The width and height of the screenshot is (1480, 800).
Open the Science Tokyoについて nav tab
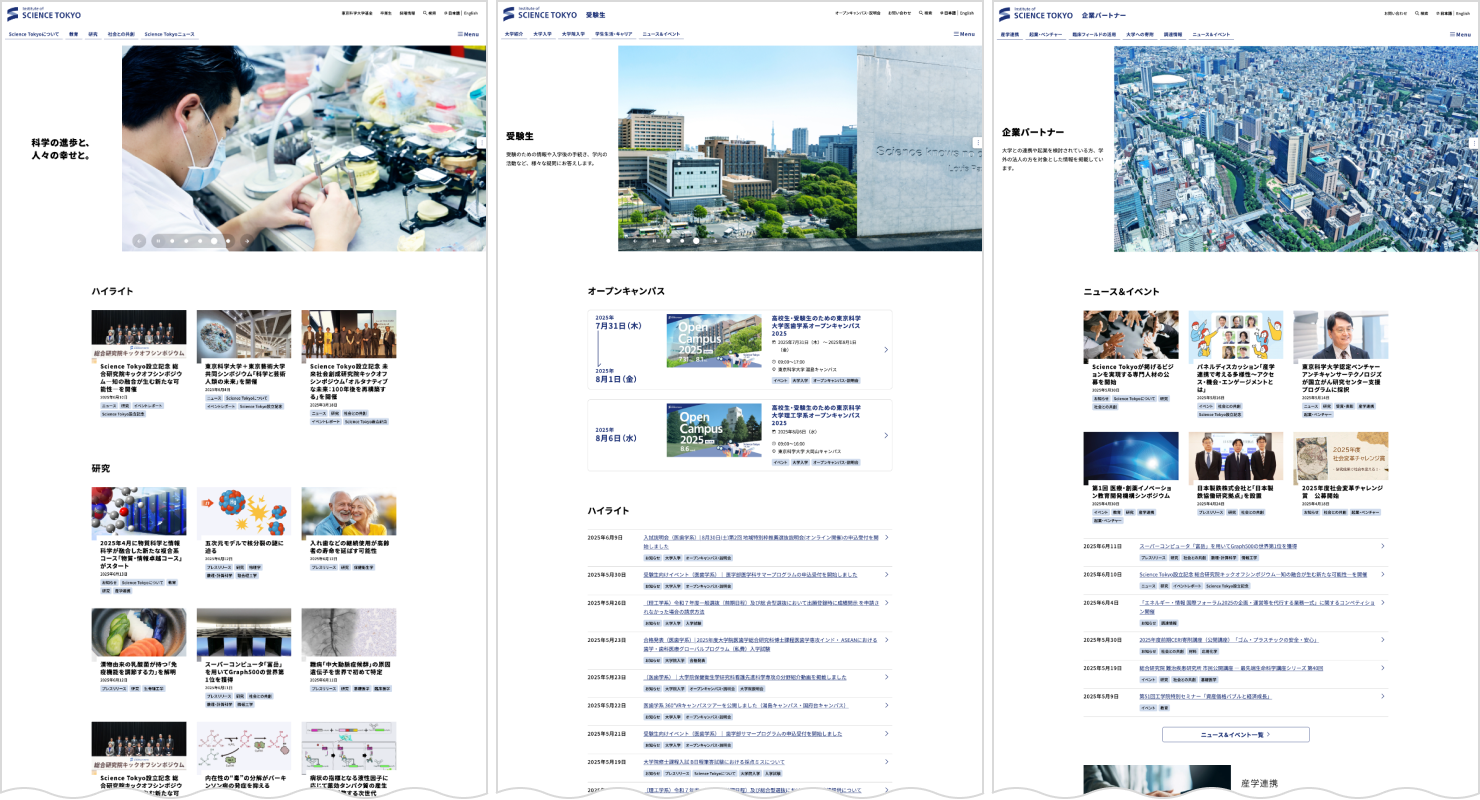point(33,34)
